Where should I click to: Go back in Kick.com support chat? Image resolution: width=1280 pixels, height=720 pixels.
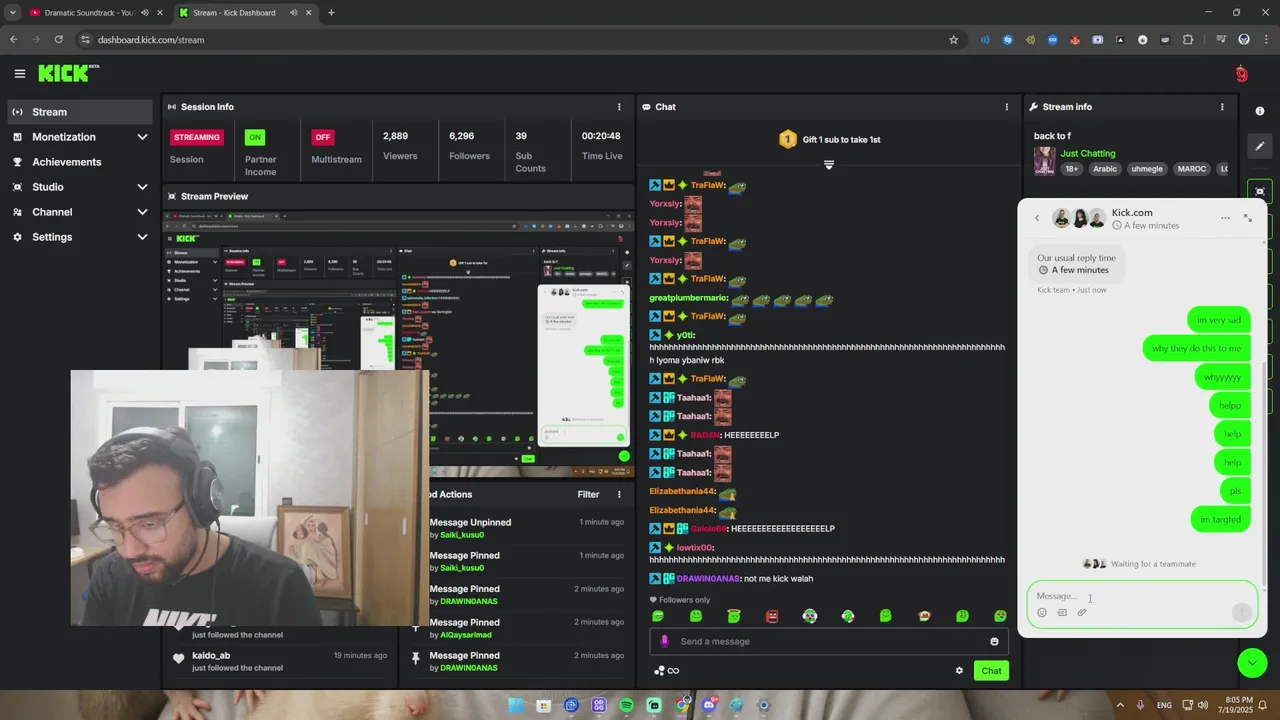(x=1037, y=218)
